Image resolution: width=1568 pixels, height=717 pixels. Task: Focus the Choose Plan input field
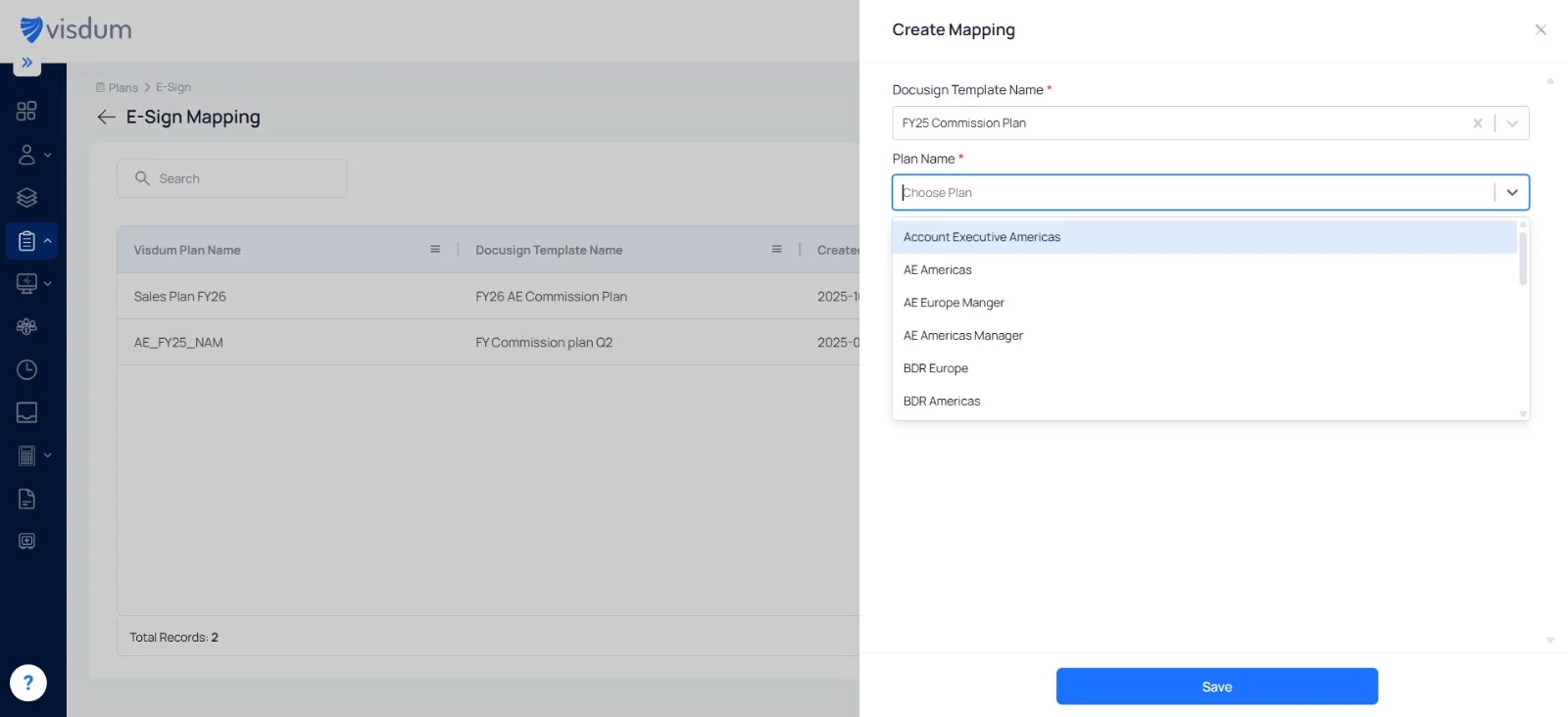[1193, 193]
